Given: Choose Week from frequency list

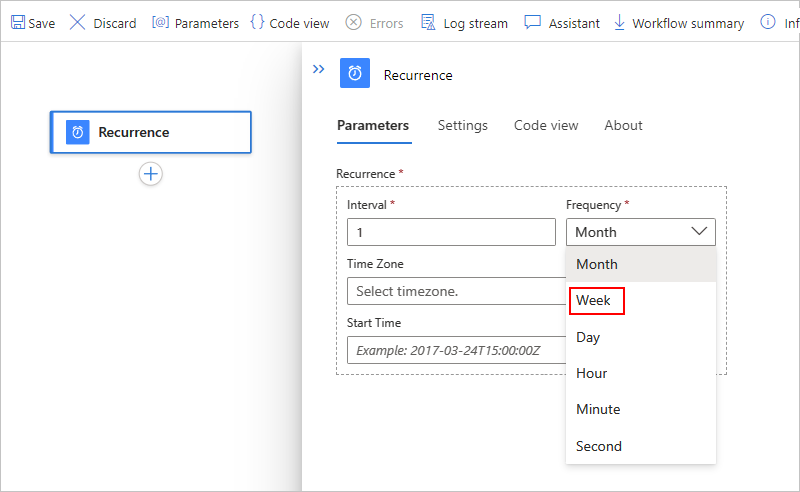Looking at the screenshot, I should point(594,300).
